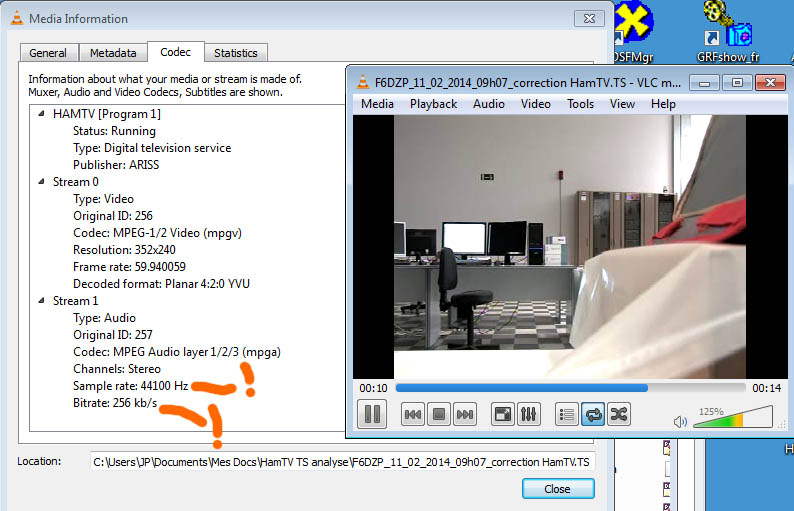Screen dimensions: 794x511
Task: Click elapsed time label 00:10
Action: point(373,388)
